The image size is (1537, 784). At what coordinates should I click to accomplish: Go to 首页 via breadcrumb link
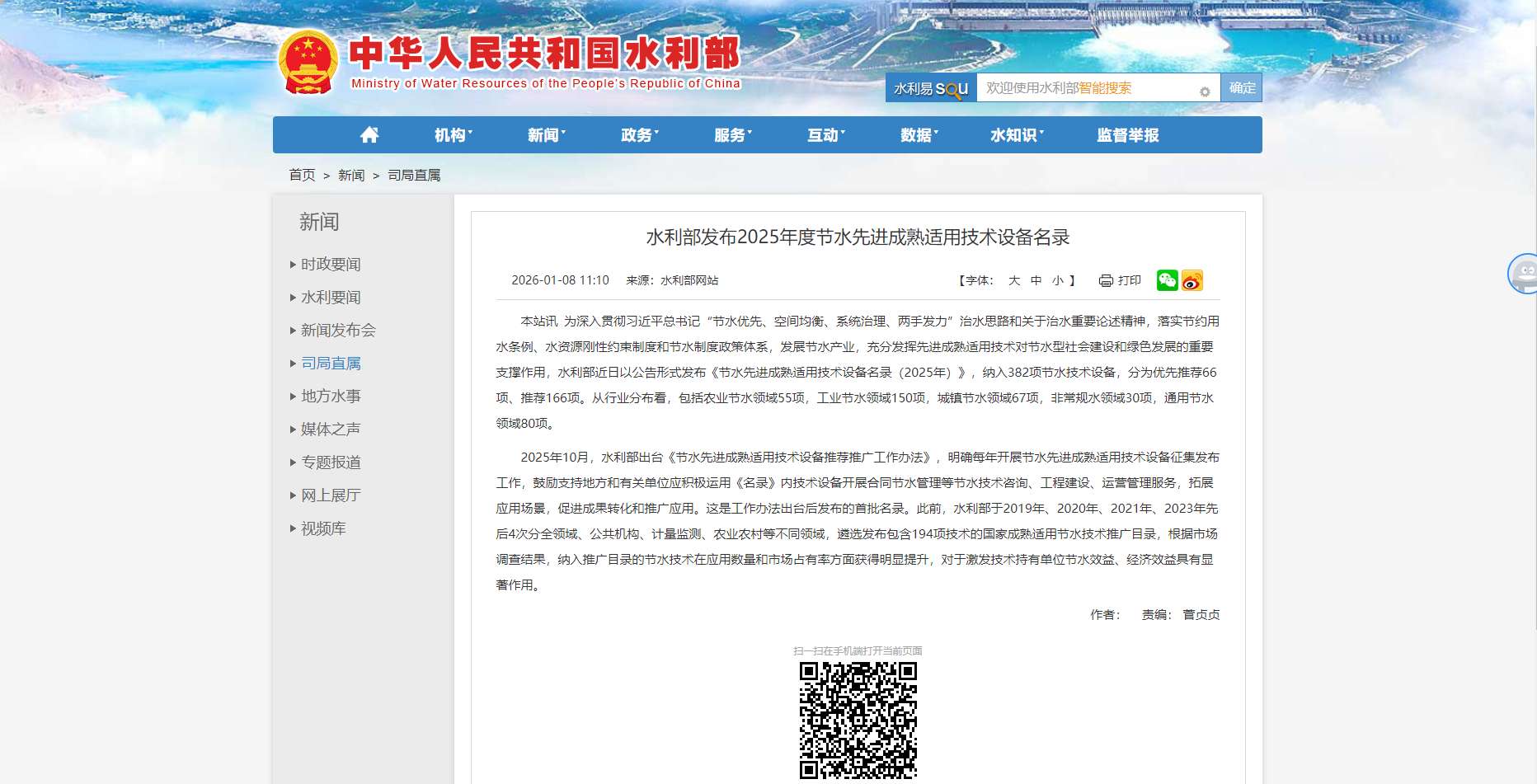(x=302, y=176)
